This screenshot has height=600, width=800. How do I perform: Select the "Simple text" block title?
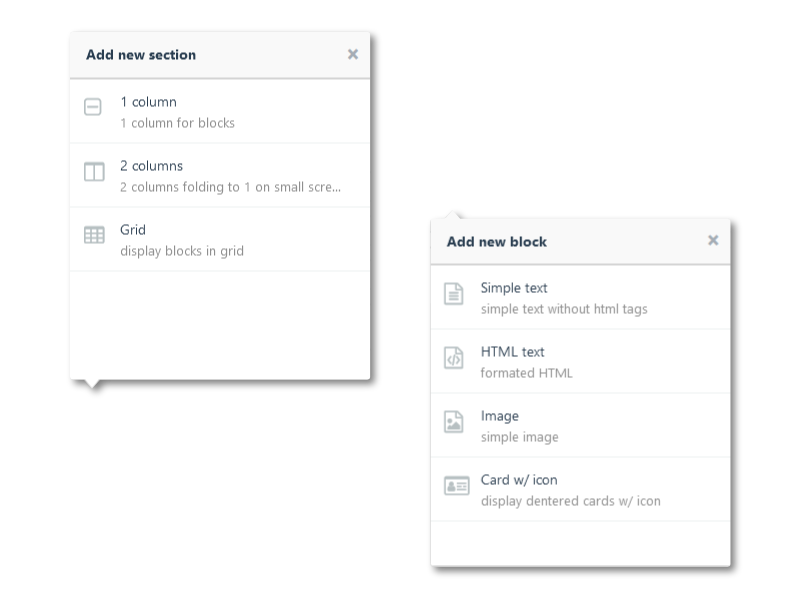click(514, 288)
